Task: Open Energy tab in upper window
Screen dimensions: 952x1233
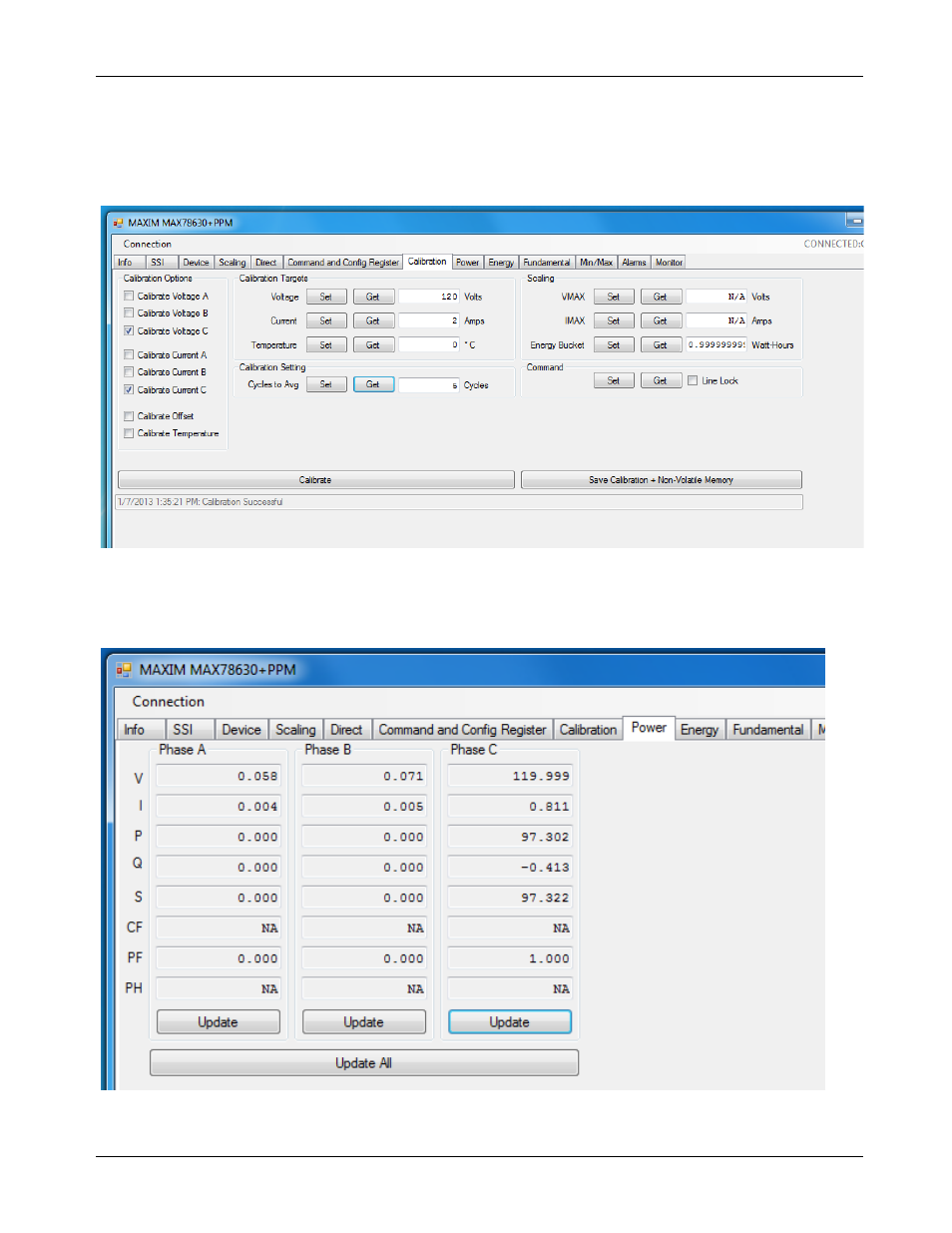Action: tap(501, 263)
